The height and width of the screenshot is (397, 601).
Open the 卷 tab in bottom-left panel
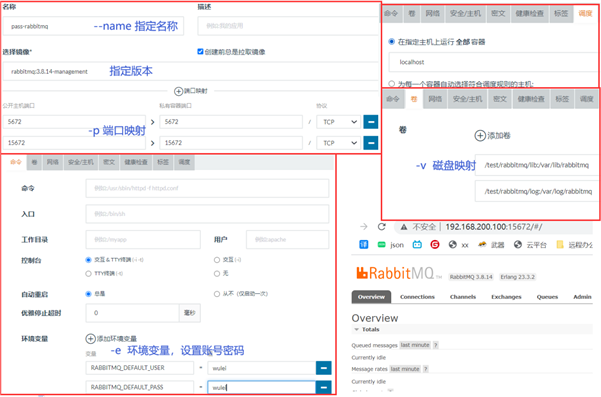click(34, 162)
